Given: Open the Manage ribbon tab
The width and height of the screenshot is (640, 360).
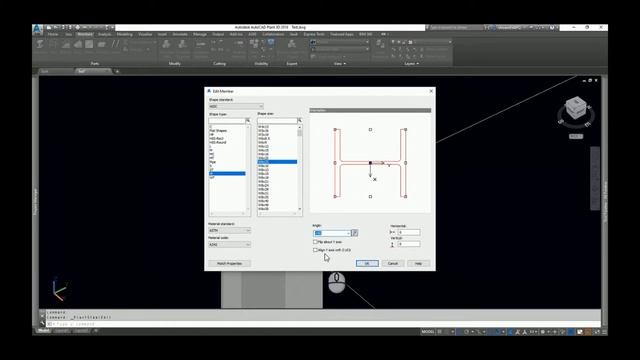Looking at the screenshot, I should (x=200, y=35).
